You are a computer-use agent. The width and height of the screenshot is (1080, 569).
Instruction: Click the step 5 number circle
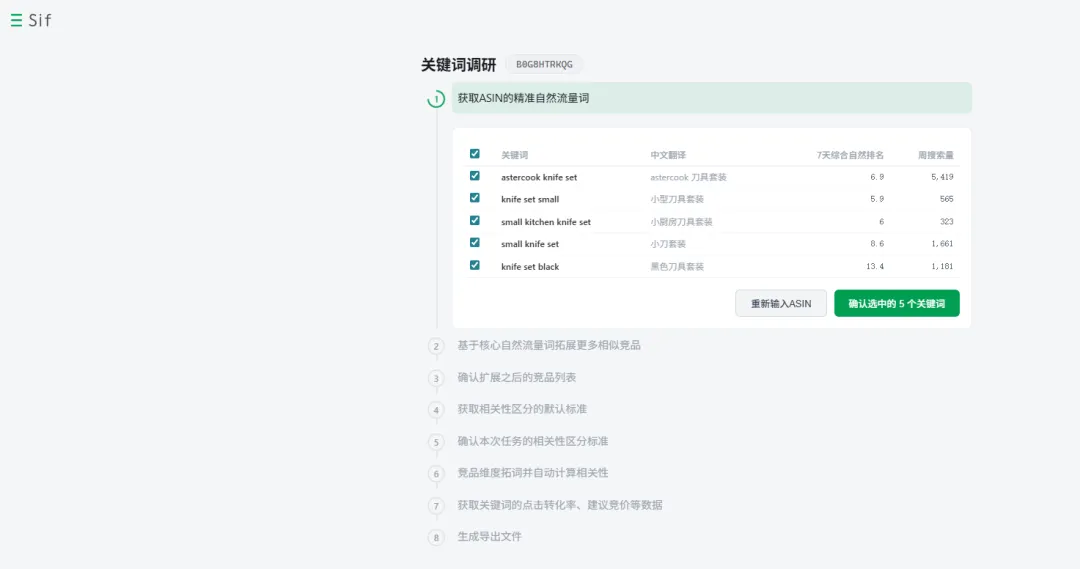[436, 442]
